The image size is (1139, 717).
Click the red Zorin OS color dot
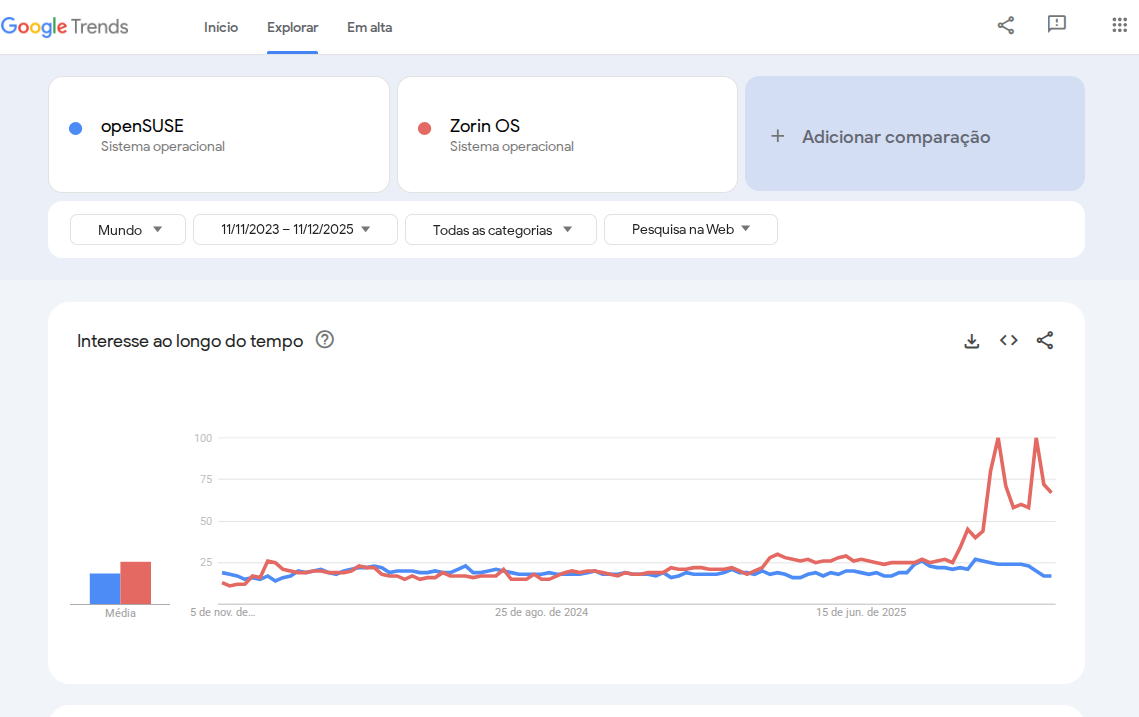[424, 128]
